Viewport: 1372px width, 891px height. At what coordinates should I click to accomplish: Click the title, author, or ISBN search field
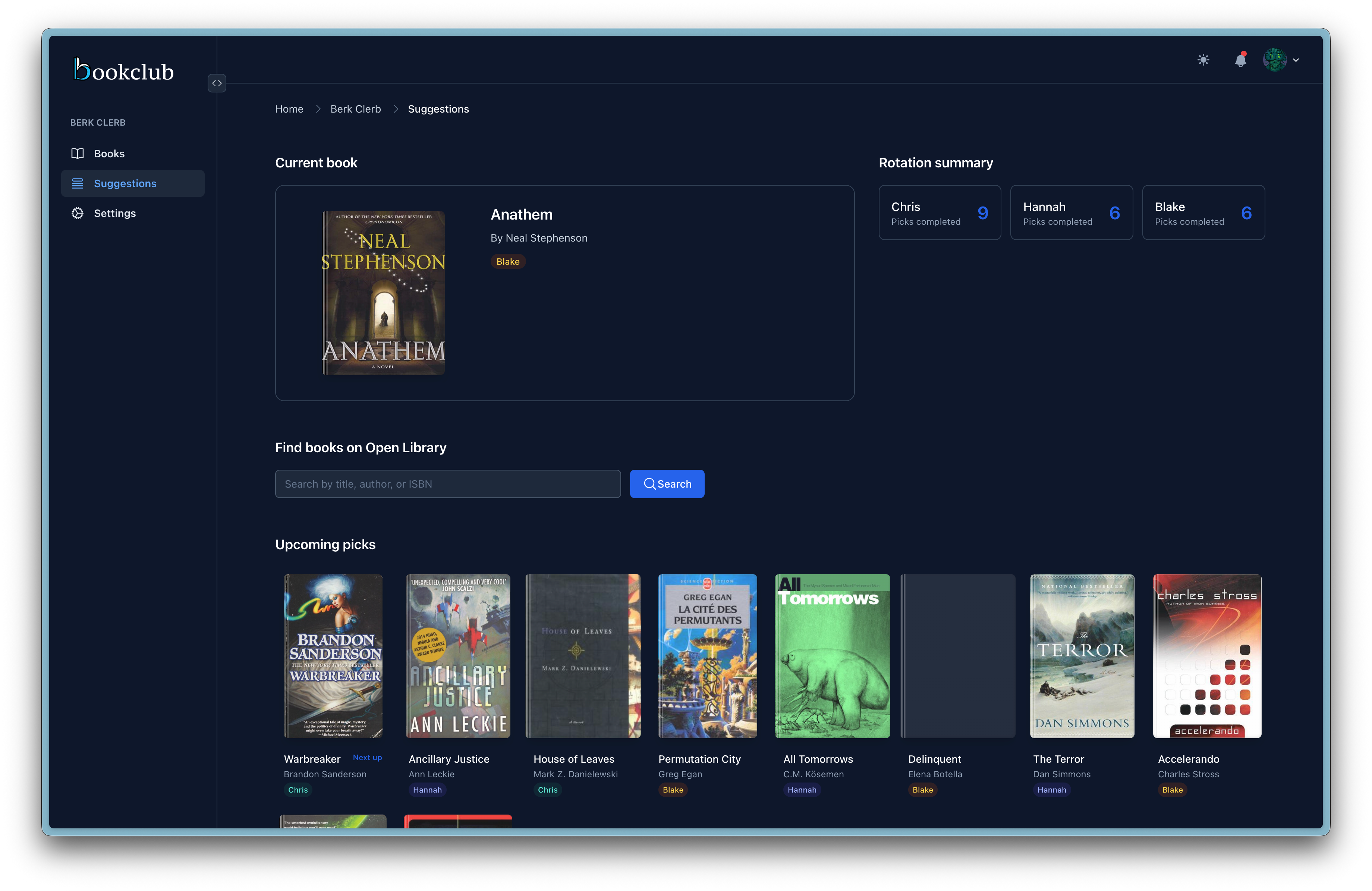click(448, 484)
